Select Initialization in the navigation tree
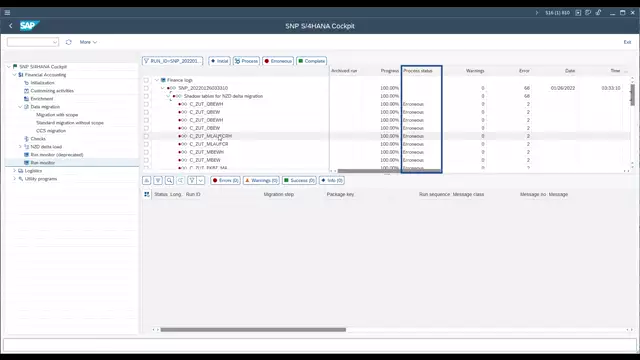 pyautogui.click(x=42, y=83)
